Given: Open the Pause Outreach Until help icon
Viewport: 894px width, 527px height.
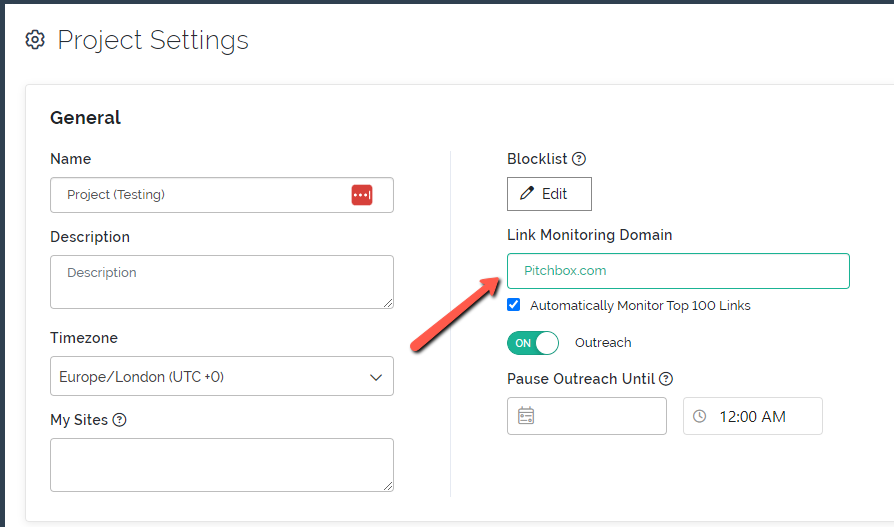Looking at the screenshot, I should click(x=666, y=379).
